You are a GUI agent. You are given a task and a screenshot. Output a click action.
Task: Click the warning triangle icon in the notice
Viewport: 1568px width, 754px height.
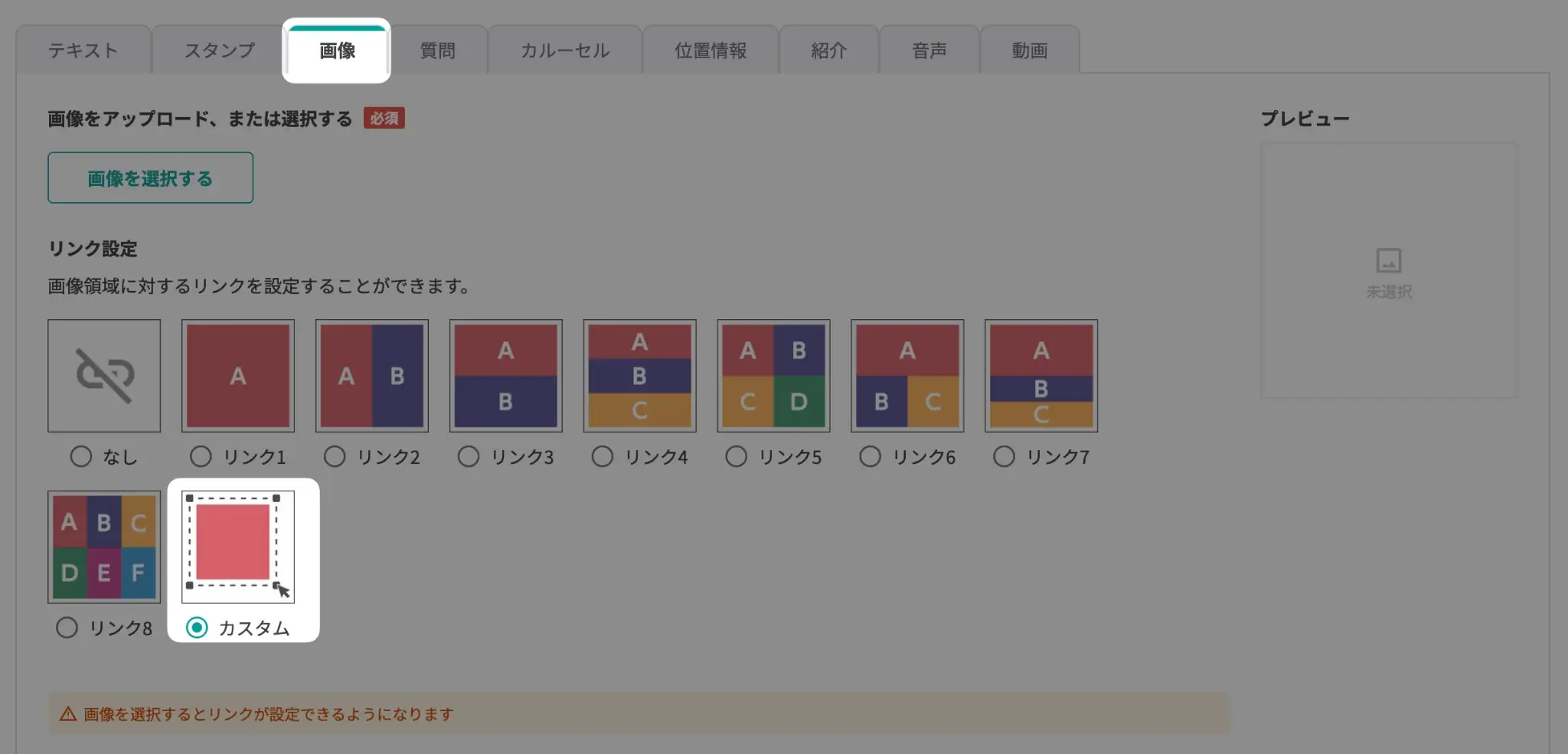point(68,714)
